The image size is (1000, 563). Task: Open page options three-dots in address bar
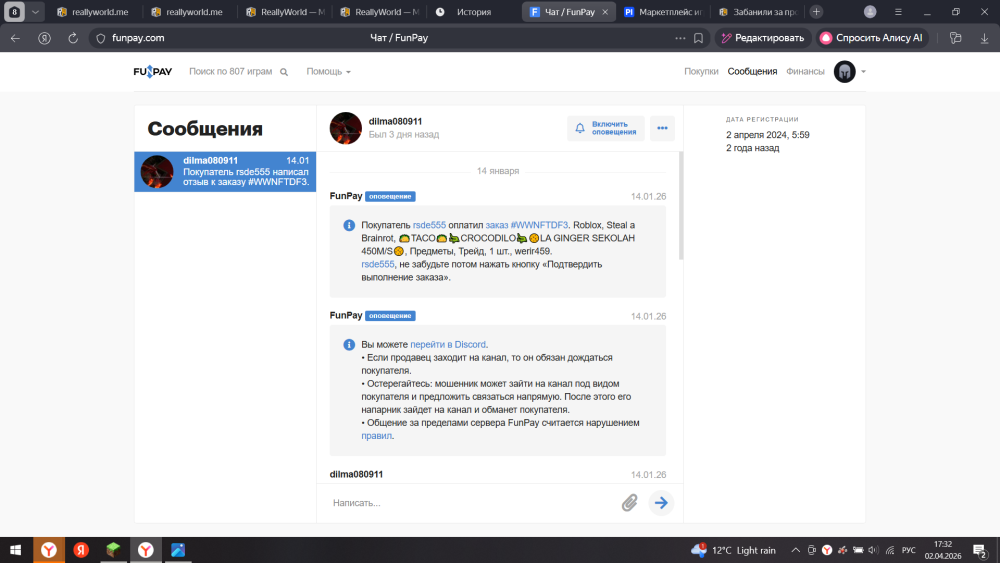coord(680,38)
